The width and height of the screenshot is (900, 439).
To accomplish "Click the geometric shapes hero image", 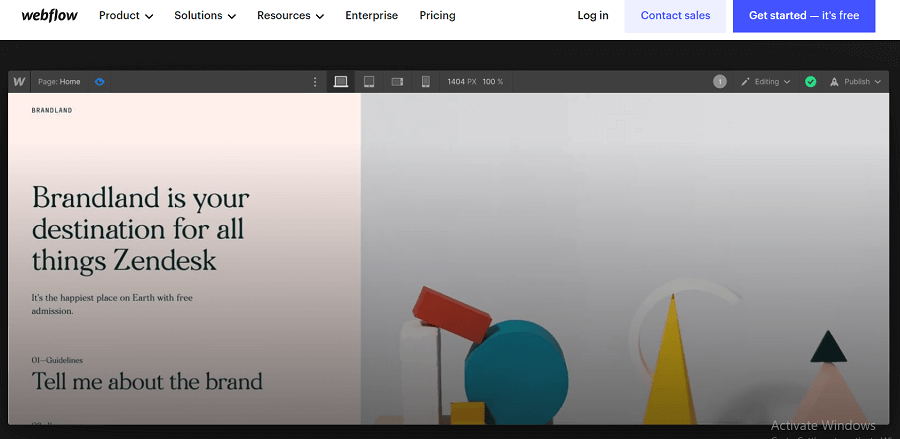I will click(x=624, y=259).
